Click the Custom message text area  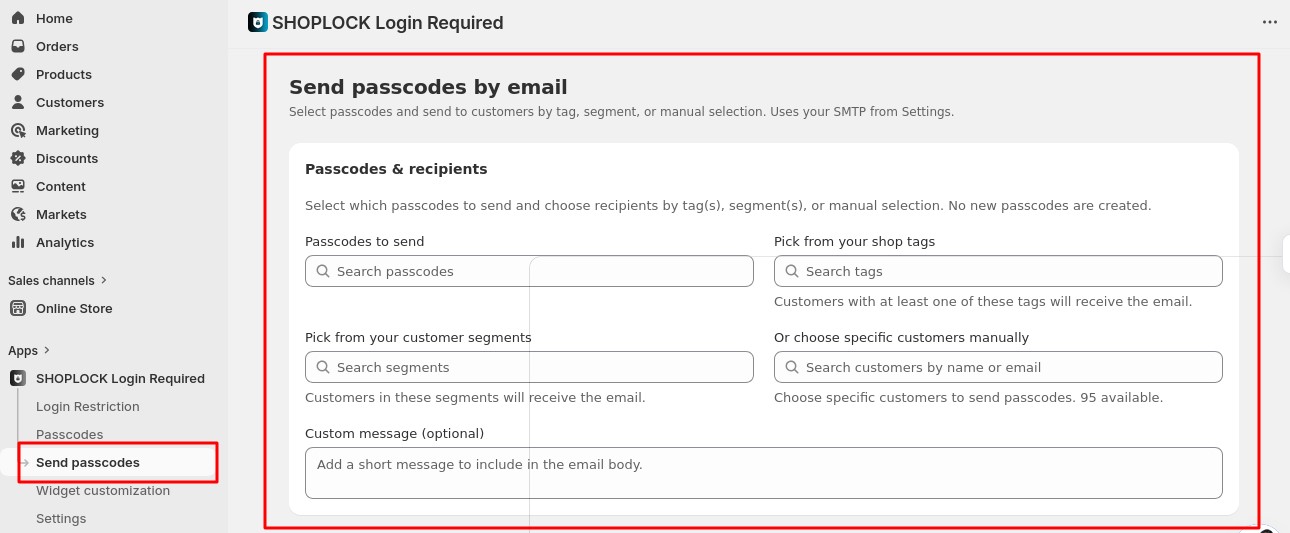click(x=763, y=472)
